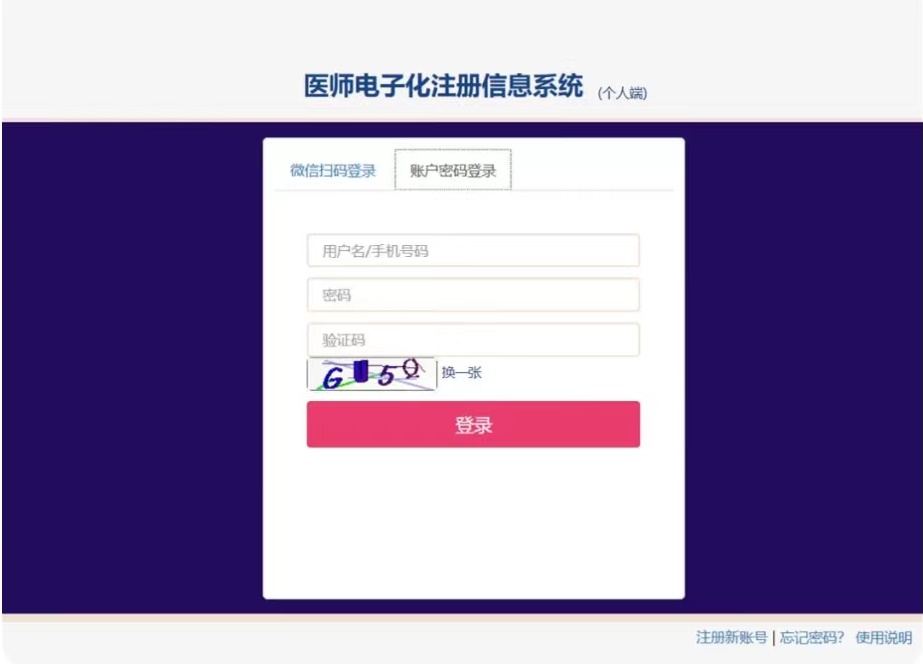This screenshot has height=664, width=923.
Task: Click the 换一张 link
Action: tap(462, 373)
